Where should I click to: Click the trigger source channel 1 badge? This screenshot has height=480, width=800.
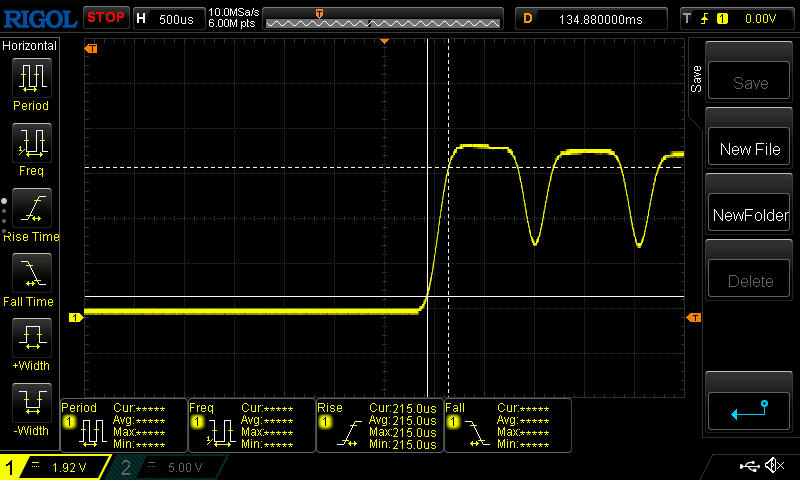722,19
